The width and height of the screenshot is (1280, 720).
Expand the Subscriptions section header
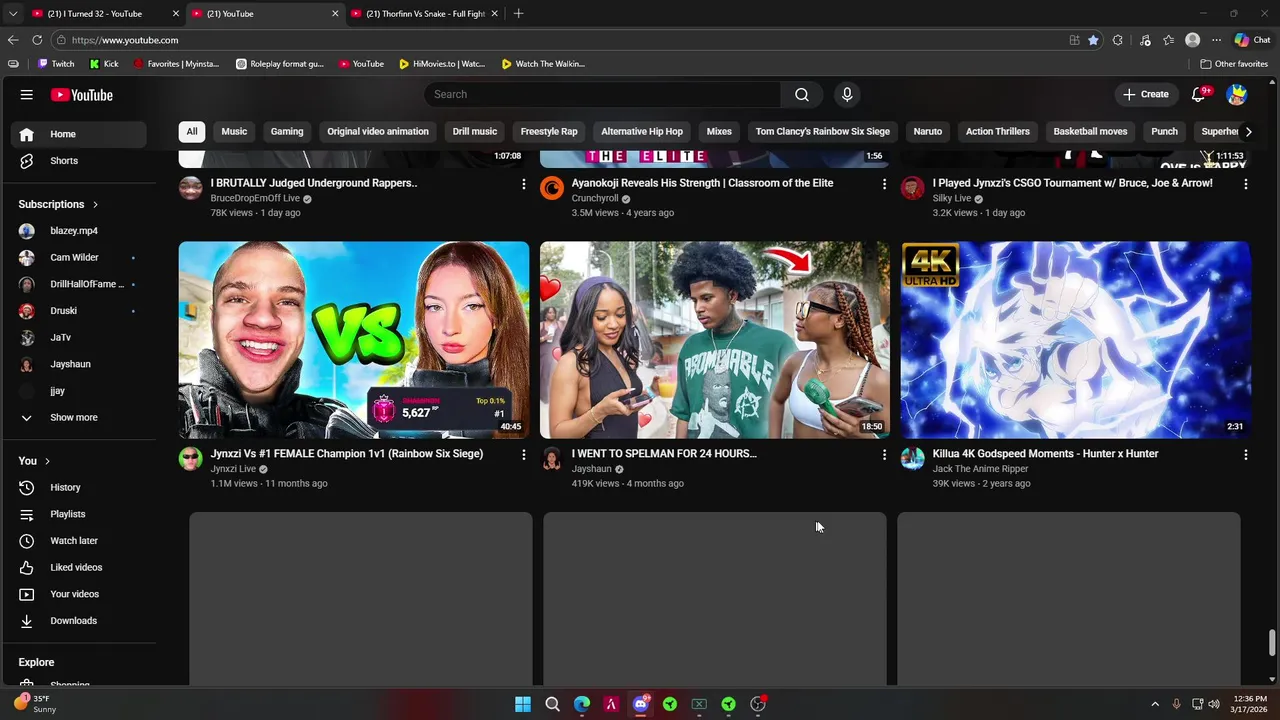(x=58, y=204)
